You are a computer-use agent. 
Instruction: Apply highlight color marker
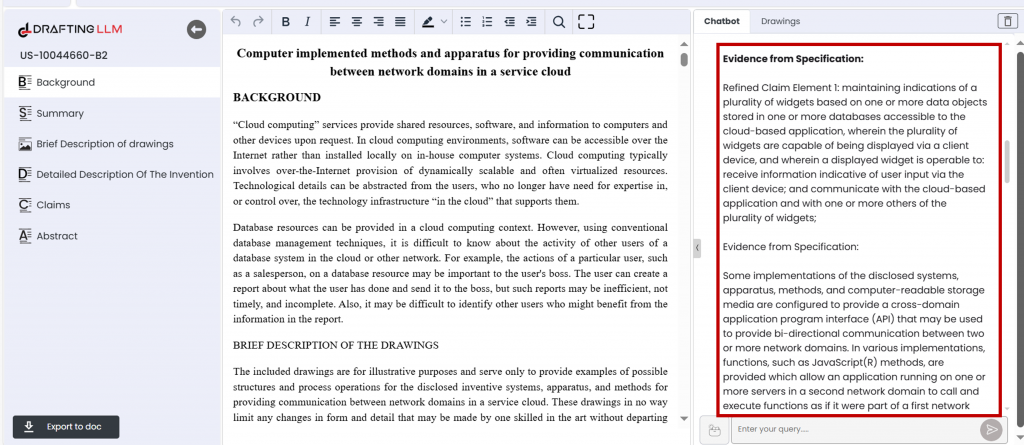[x=428, y=22]
